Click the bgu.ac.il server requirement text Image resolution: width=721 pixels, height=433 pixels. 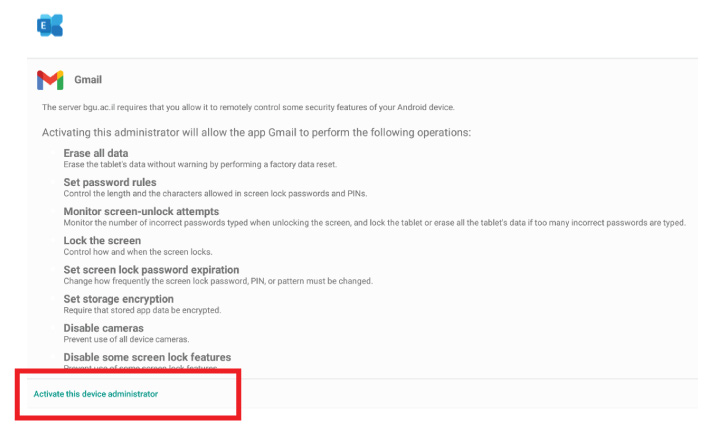248,107
